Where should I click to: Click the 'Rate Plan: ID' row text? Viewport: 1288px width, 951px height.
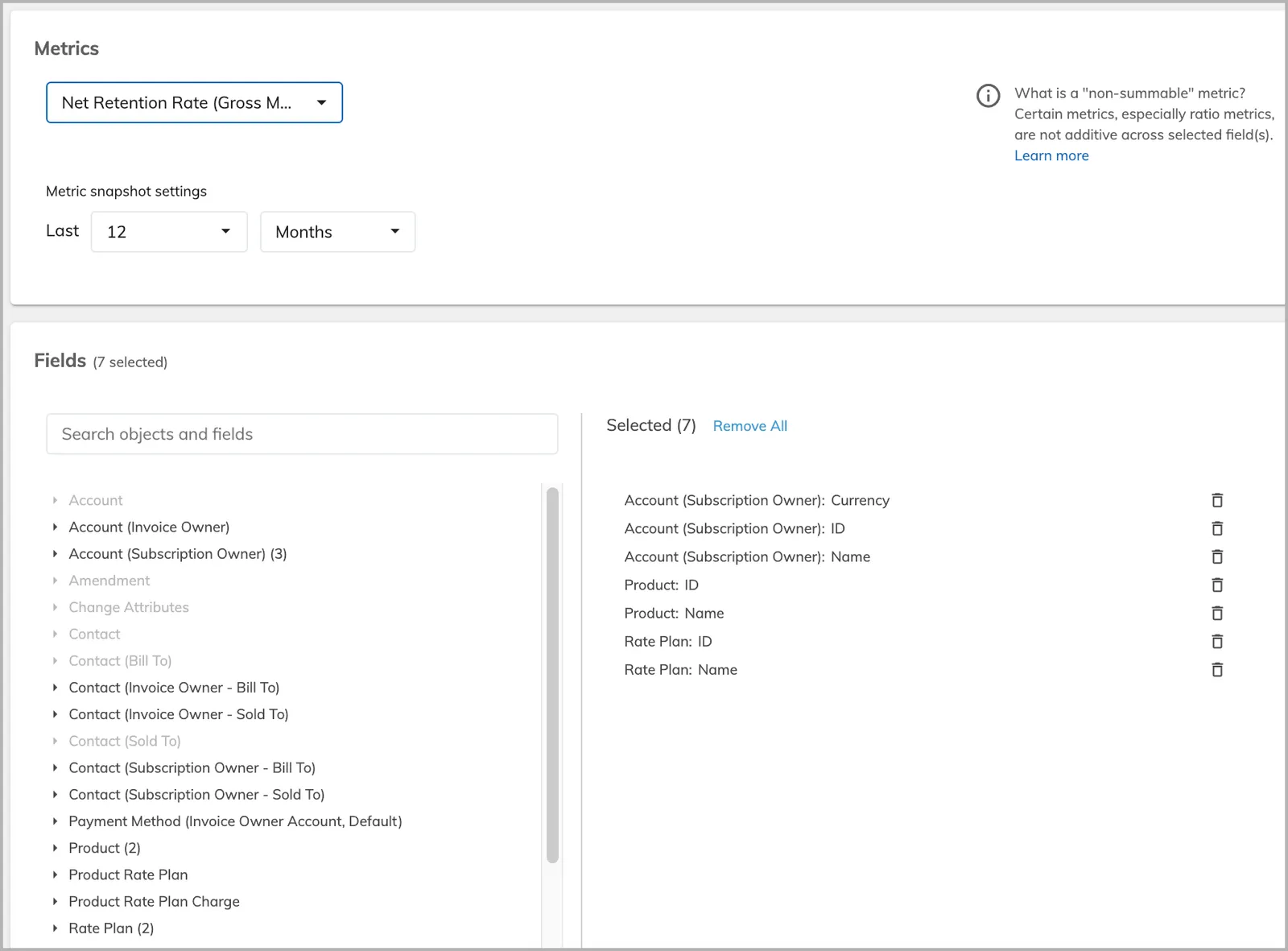pyautogui.click(x=668, y=641)
